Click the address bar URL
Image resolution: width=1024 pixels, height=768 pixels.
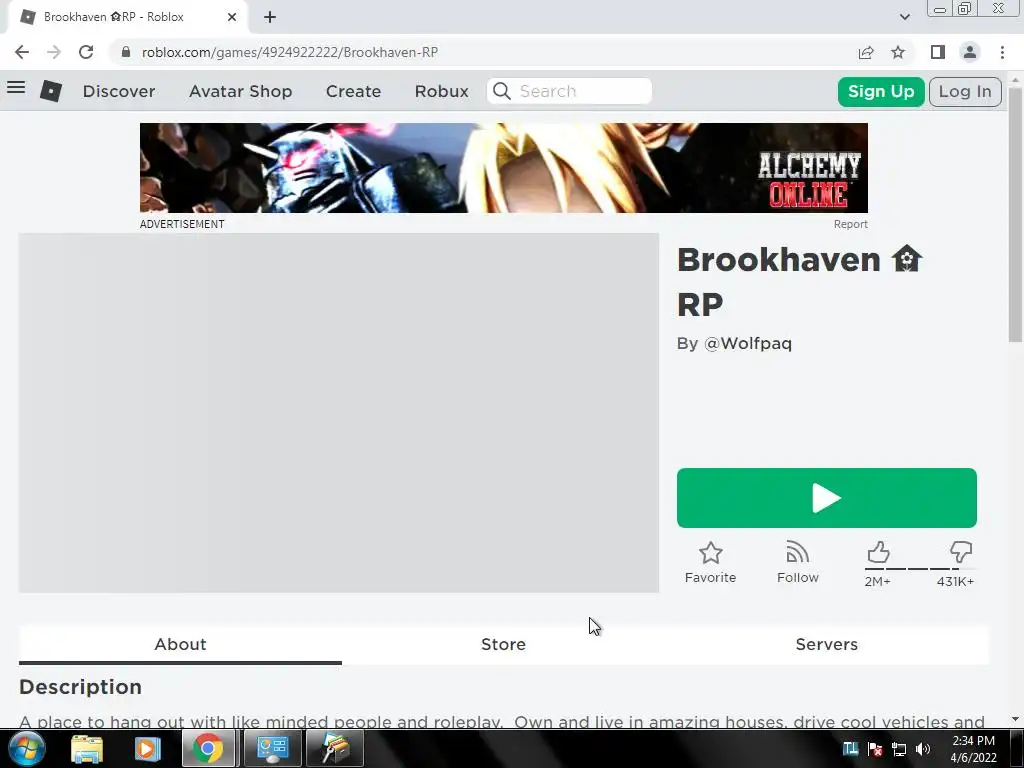(x=290, y=52)
